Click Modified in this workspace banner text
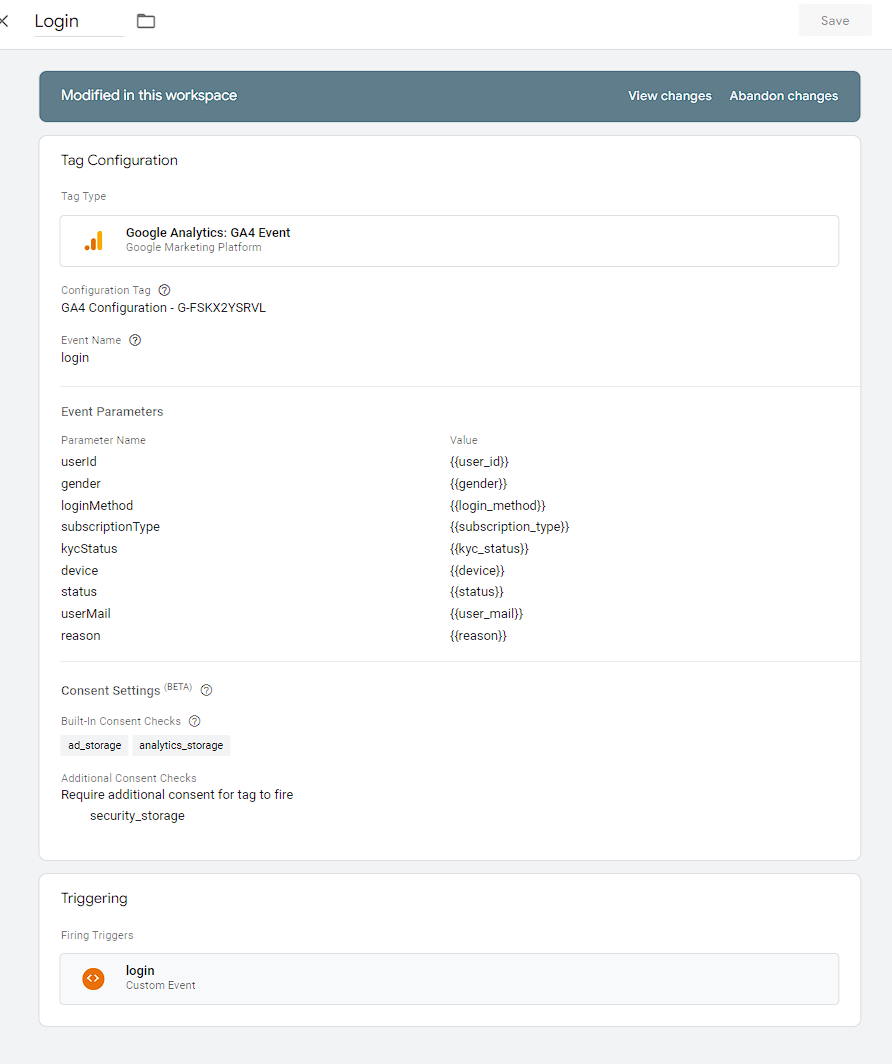The height and width of the screenshot is (1064, 892). pyautogui.click(x=149, y=96)
